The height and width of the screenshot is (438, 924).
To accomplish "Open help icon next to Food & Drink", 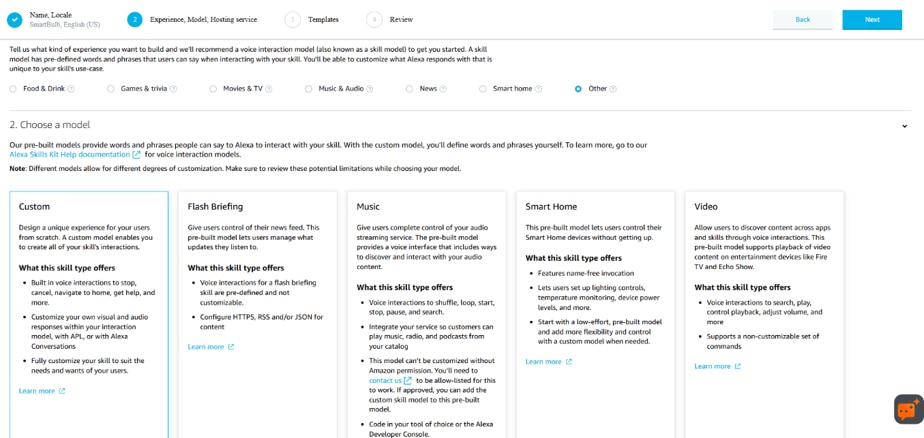I will tap(71, 89).
